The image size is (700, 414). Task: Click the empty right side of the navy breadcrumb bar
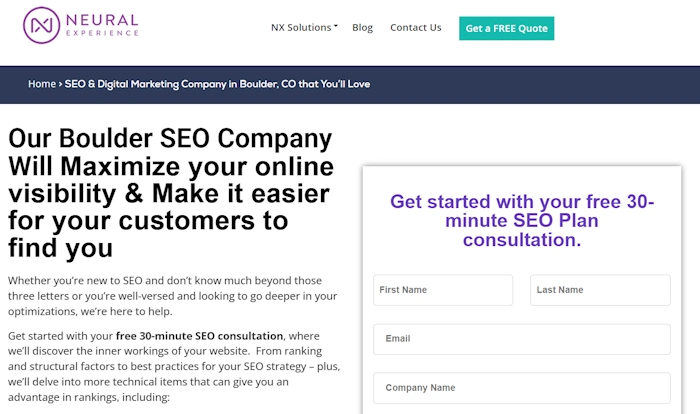[536, 85]
